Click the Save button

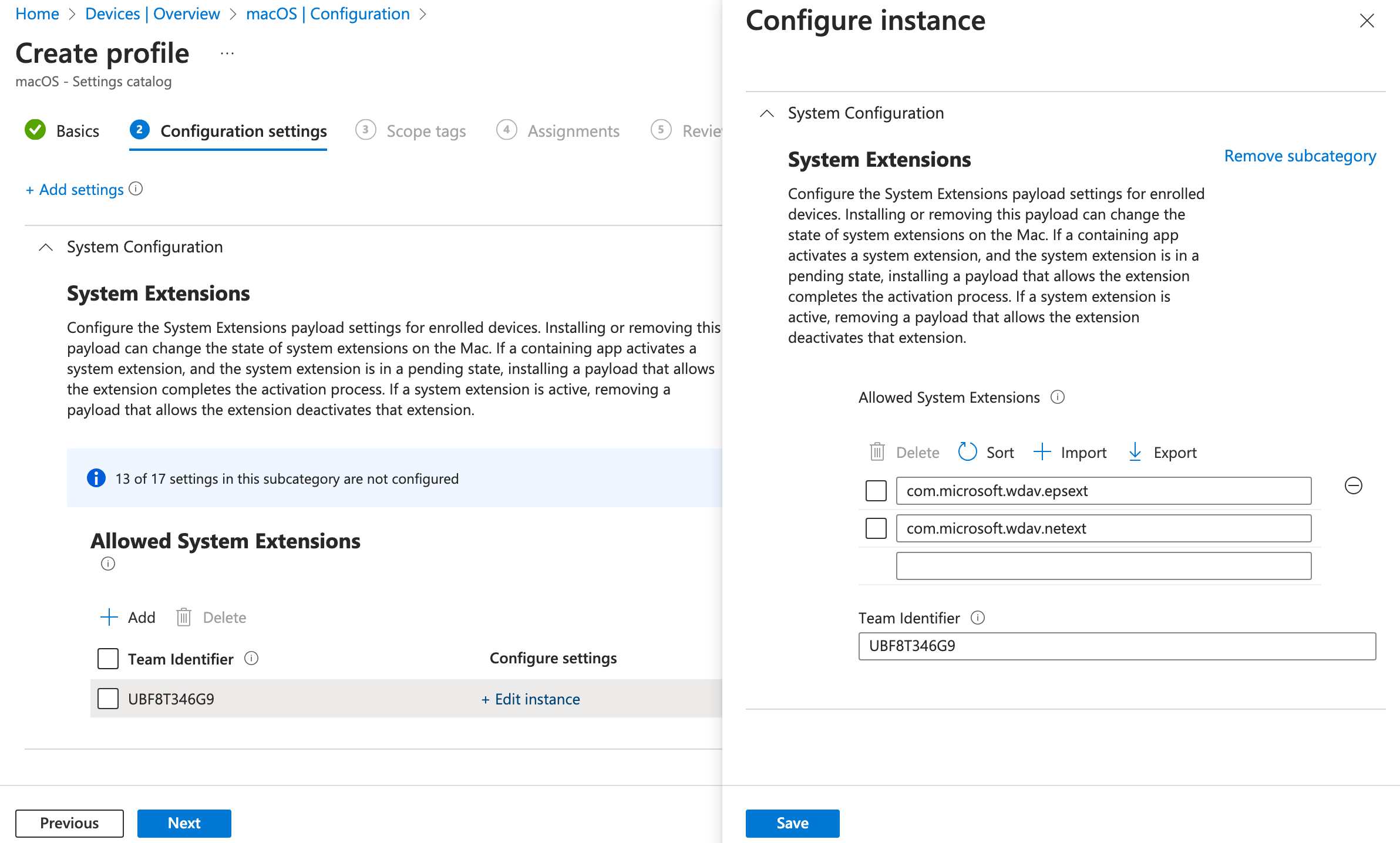(793, 823)
